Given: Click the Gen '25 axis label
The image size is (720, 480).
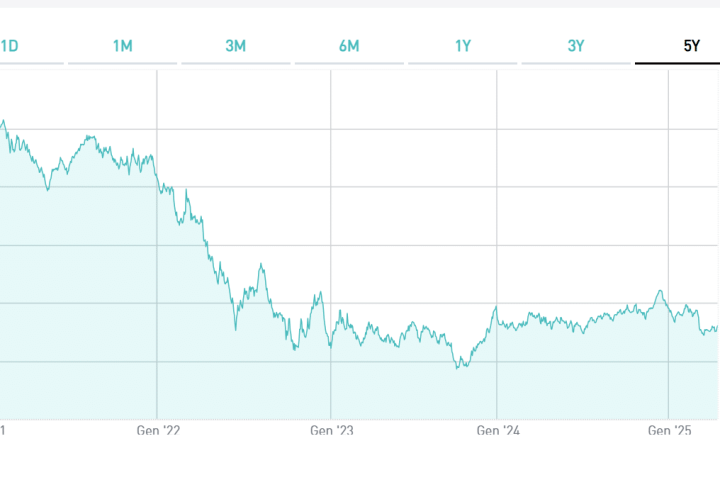Looking at the screenshot, I should coord(669,431).
